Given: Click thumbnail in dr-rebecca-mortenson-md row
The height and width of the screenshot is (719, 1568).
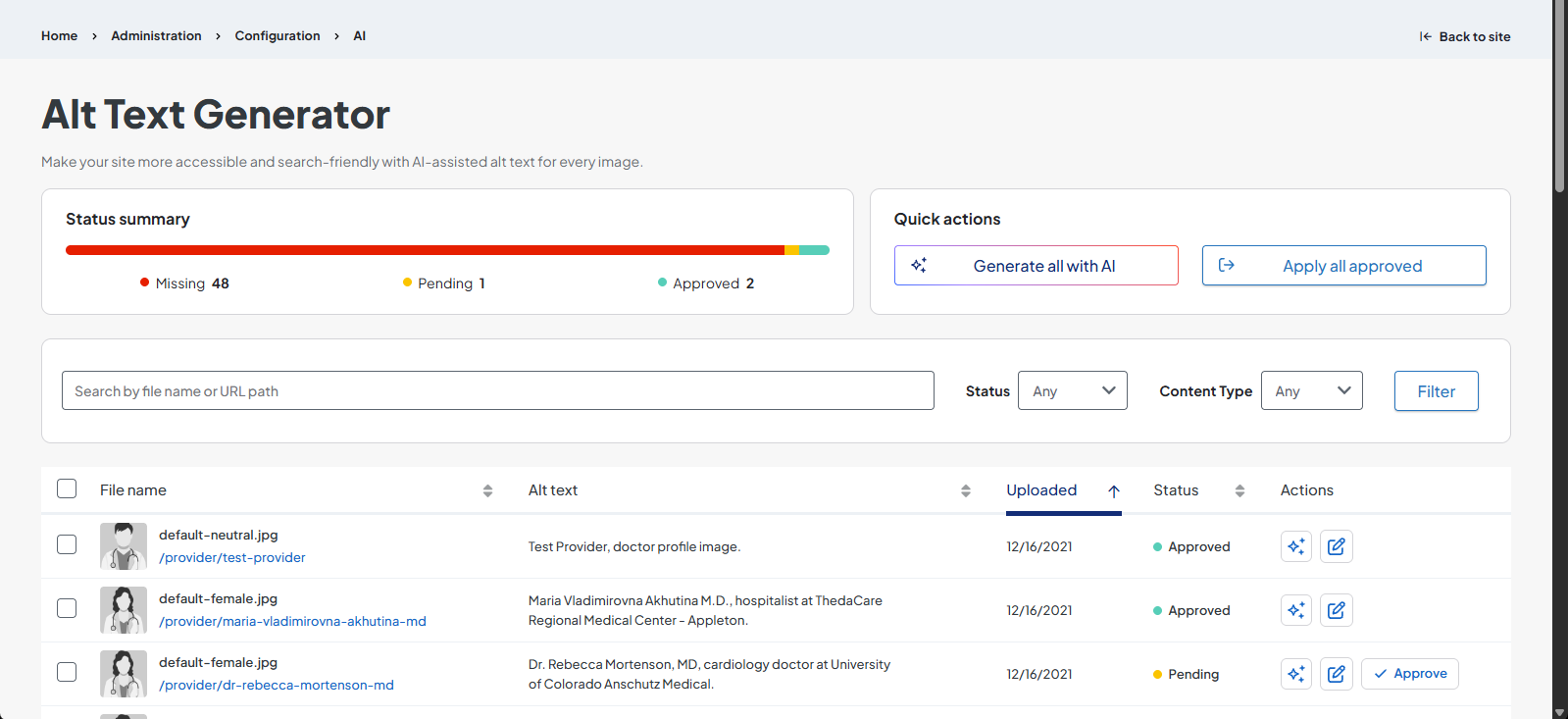Looking at the screenshot, I should (124, 673).
